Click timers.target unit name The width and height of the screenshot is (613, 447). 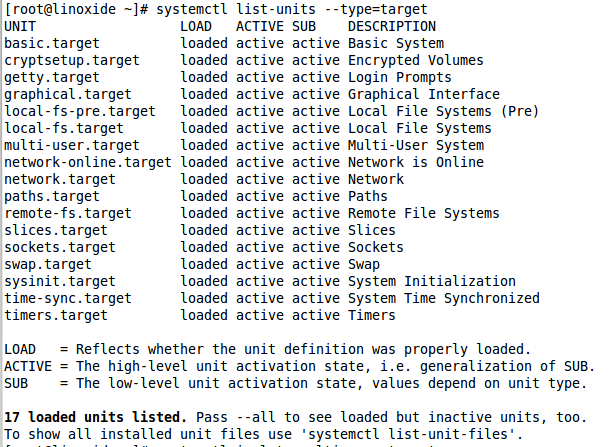pos(54,315)
